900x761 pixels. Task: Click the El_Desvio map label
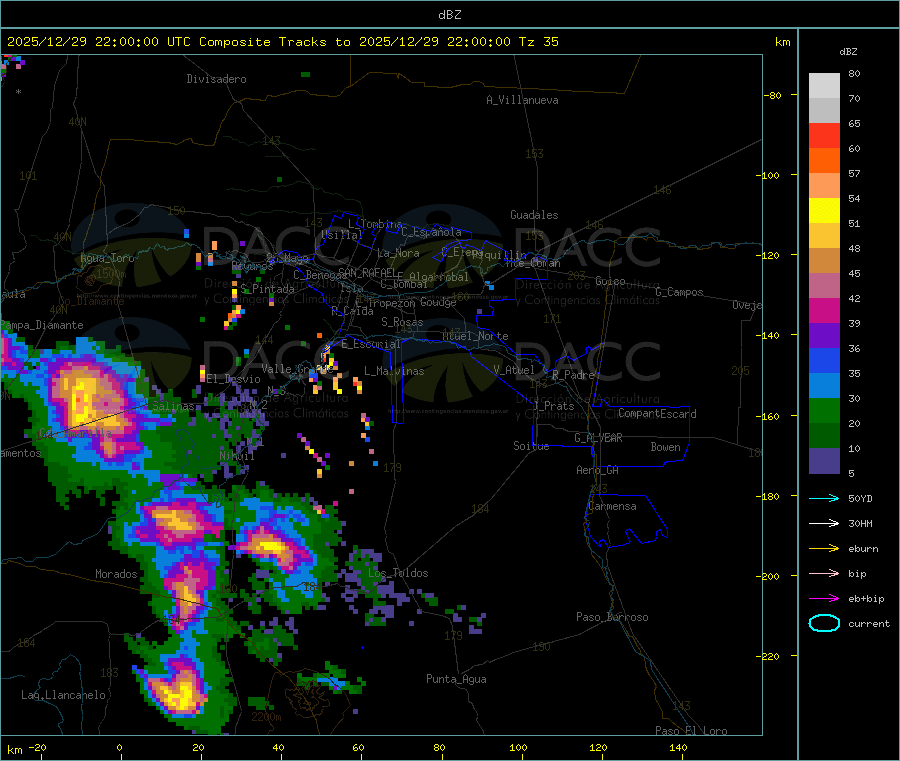(x=233, y=379)
